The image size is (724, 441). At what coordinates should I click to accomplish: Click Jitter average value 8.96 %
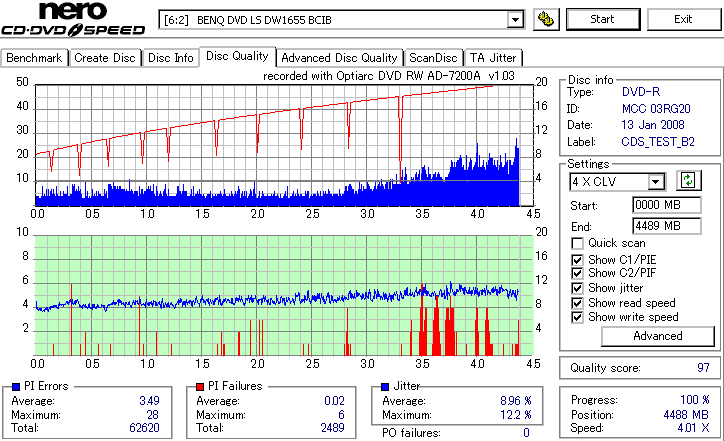point(516,401)
